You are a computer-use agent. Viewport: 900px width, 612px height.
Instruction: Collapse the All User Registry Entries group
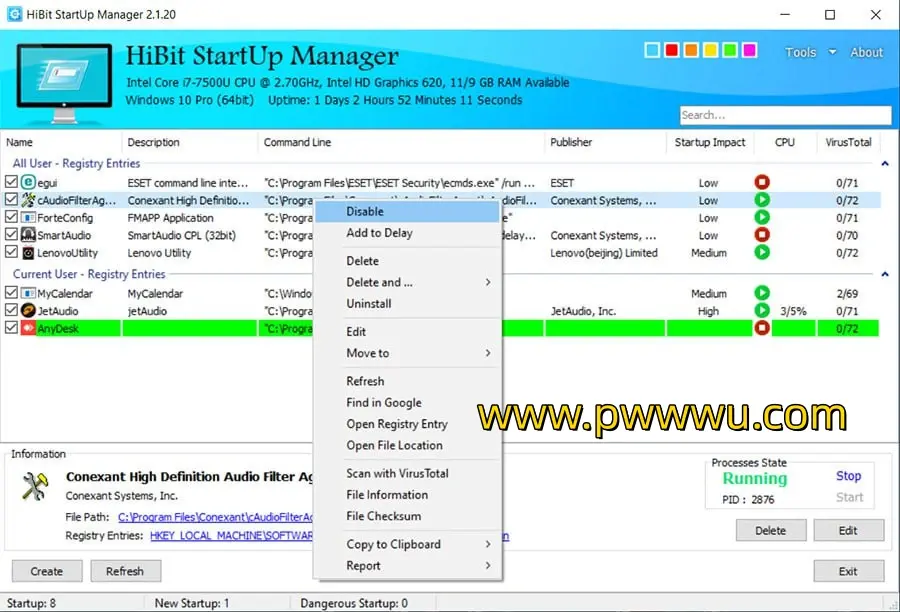click(883, 164)
